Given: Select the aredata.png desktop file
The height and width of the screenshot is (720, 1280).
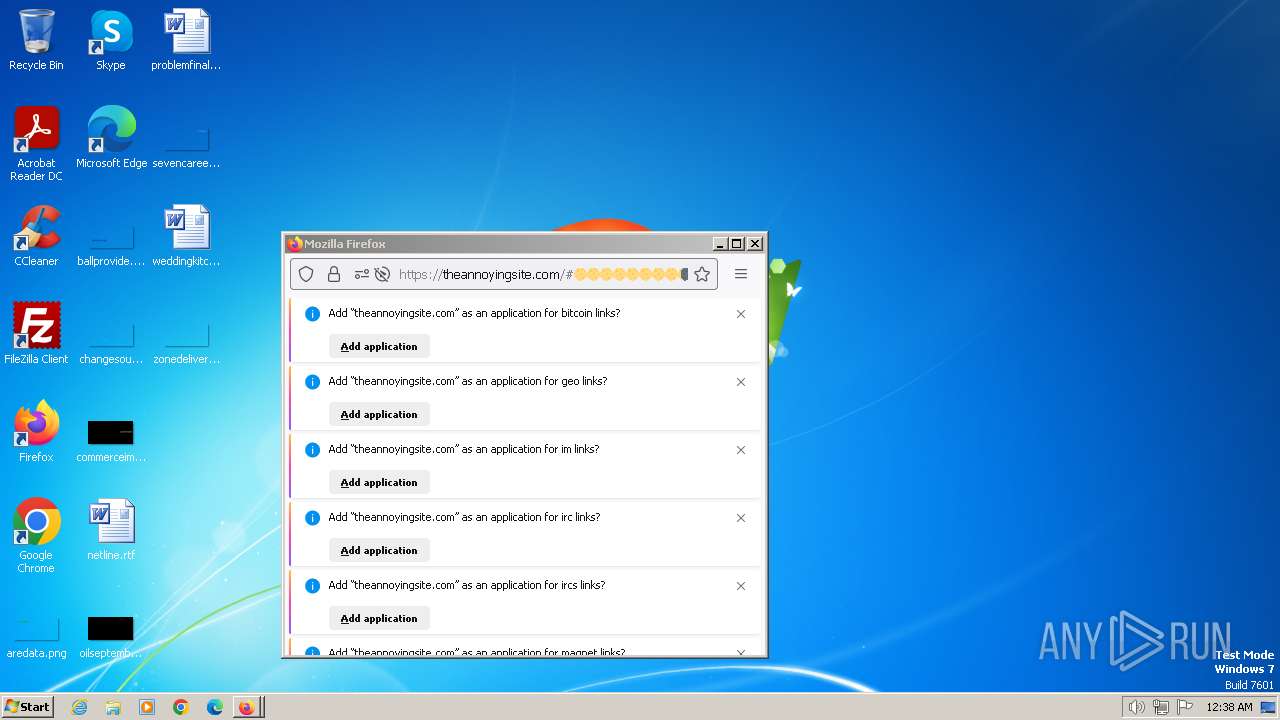Looking at the screenshot, I should (x=36, y=637).
